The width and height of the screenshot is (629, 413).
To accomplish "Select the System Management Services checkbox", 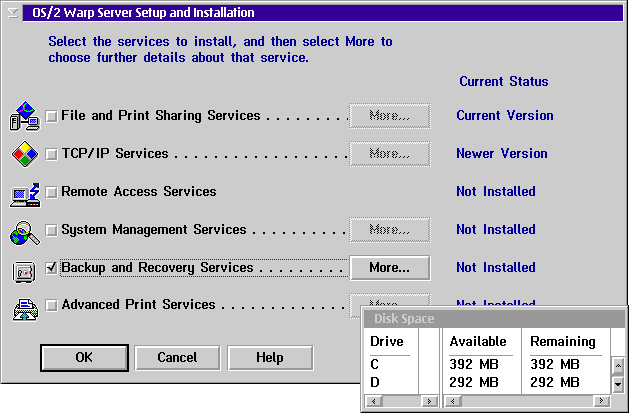I will [51, 230].
